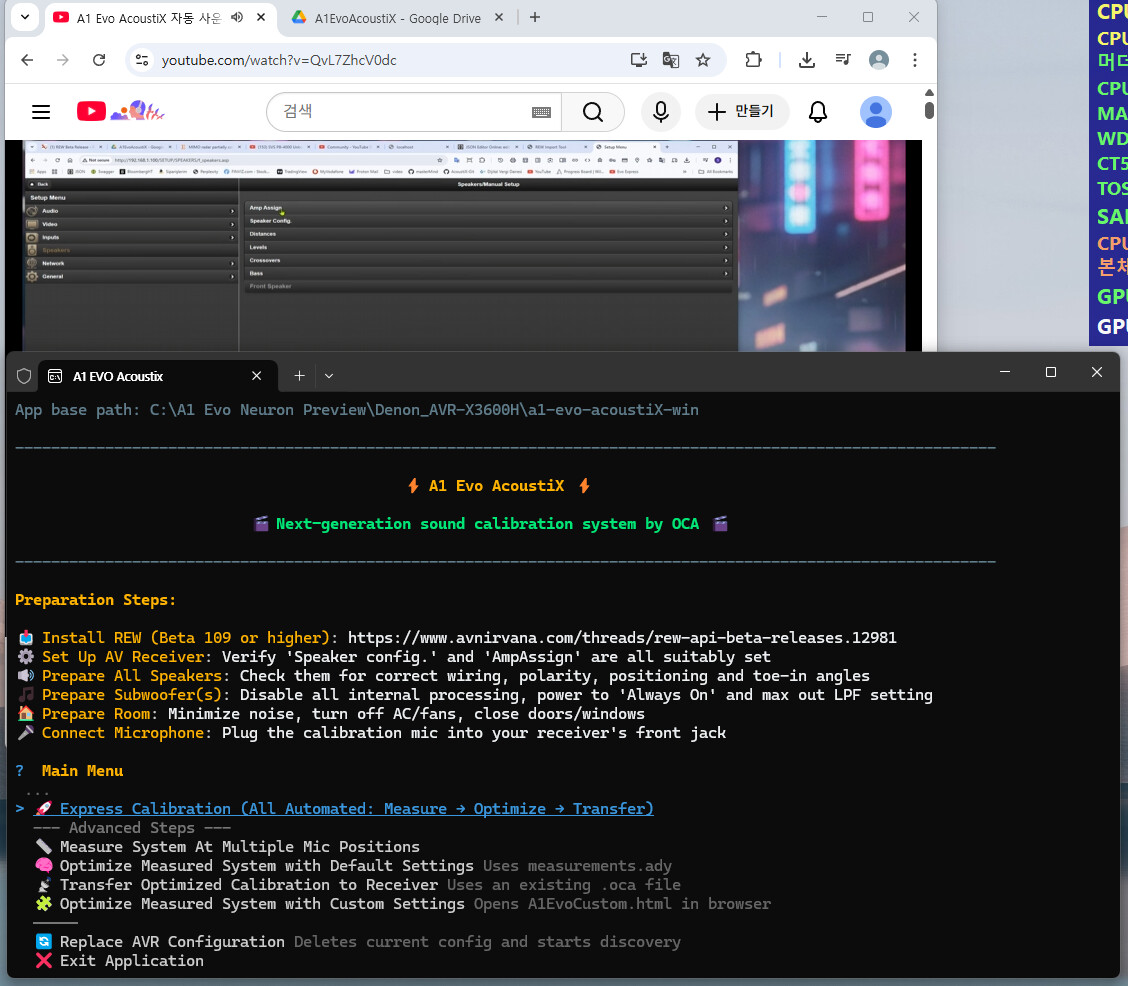1128x986 pixels.
Task: Click the YouTube search magnifier button
Action: (x=593, y=112)
